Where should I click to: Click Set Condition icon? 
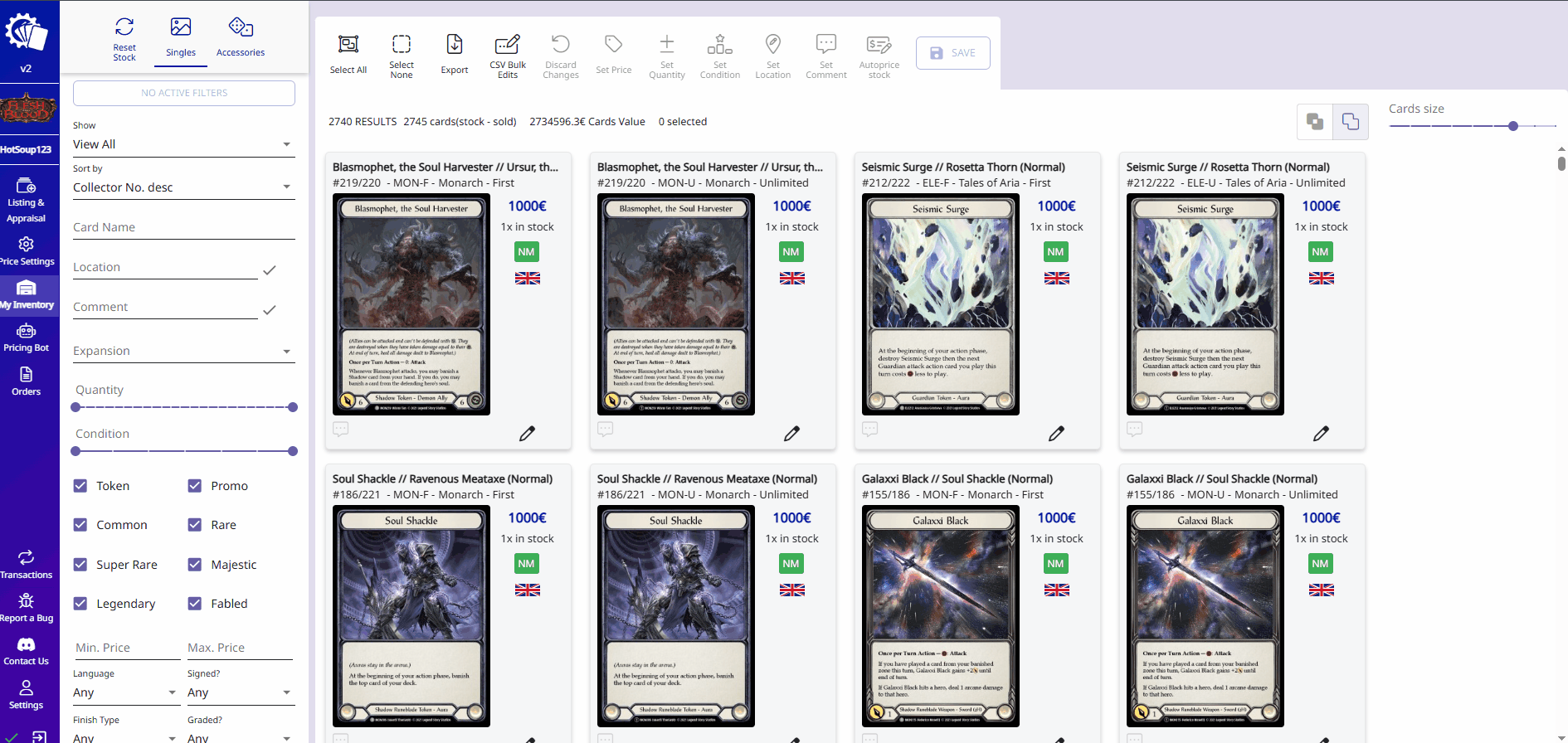(x=720, y=44)
